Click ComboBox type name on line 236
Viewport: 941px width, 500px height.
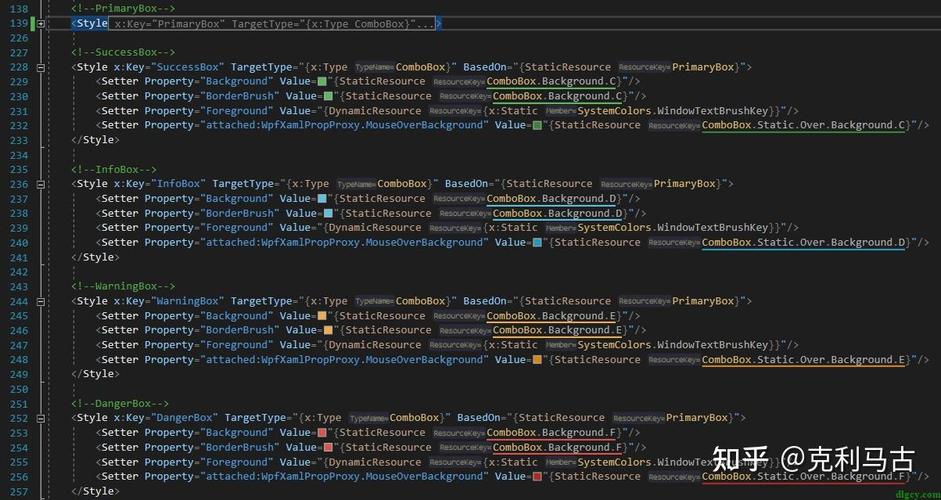[x=401, y=184]
